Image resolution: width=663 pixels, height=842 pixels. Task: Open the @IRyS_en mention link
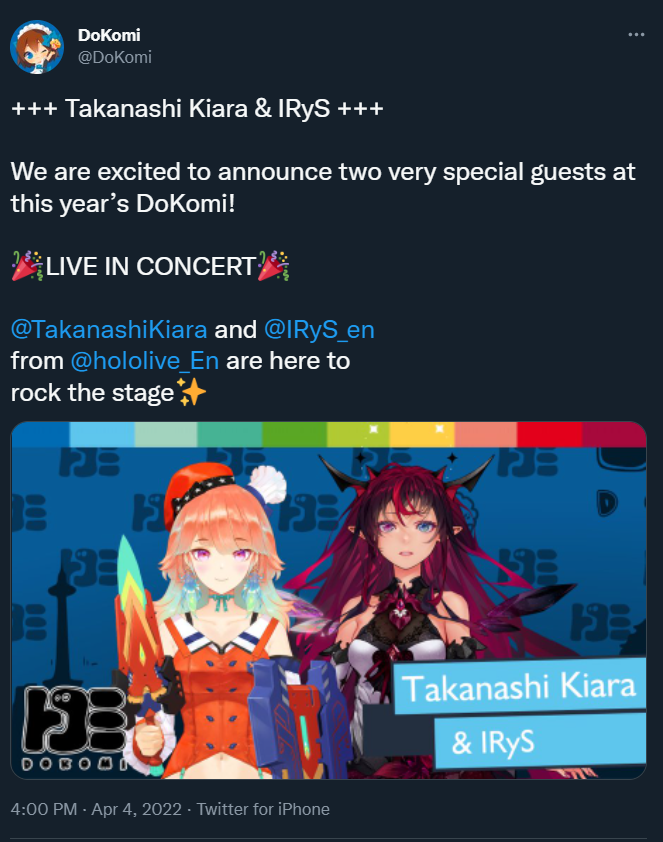pyautogui.click(x=319, y=329)
